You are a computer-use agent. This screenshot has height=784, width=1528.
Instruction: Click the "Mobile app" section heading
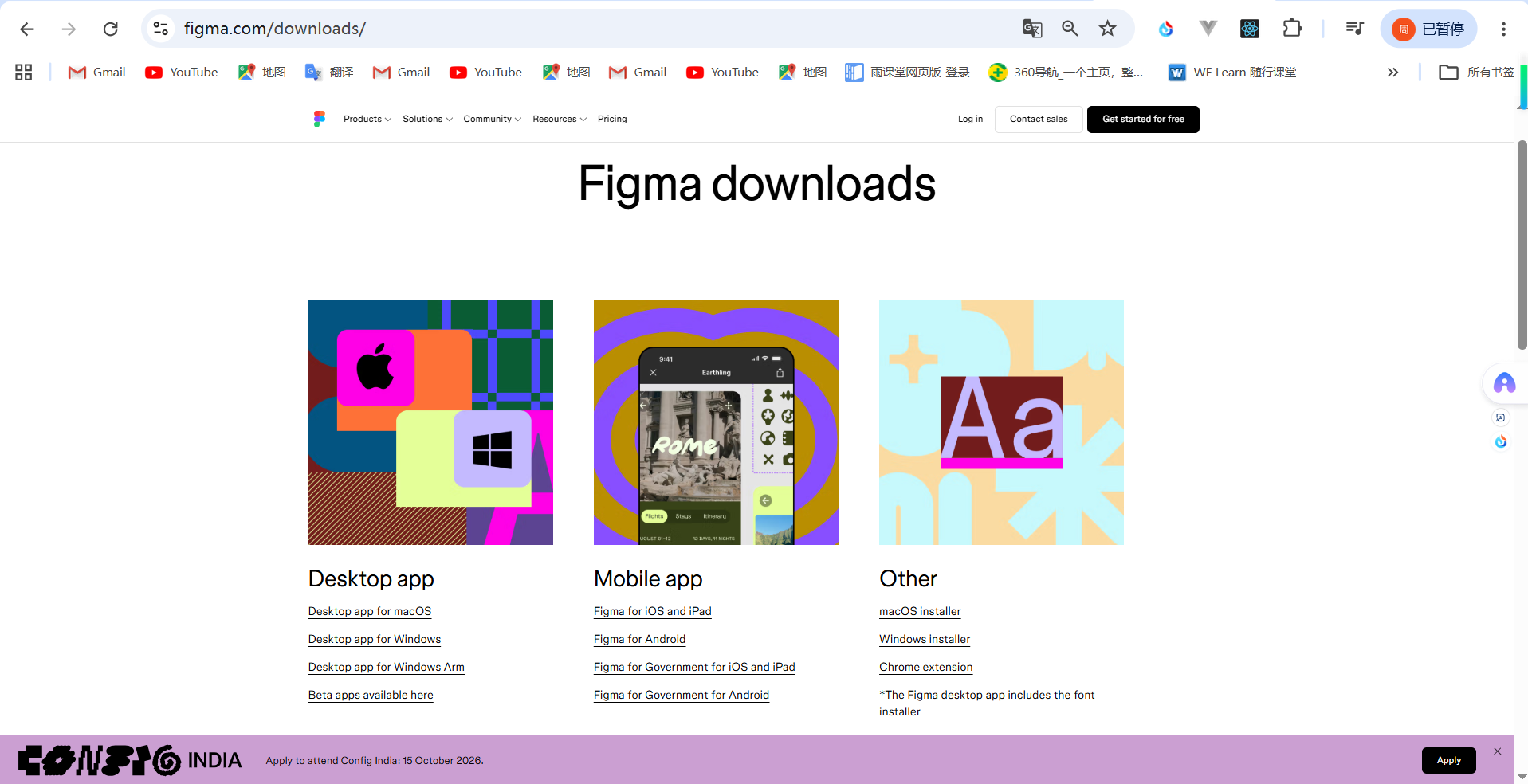click(648, 578)
